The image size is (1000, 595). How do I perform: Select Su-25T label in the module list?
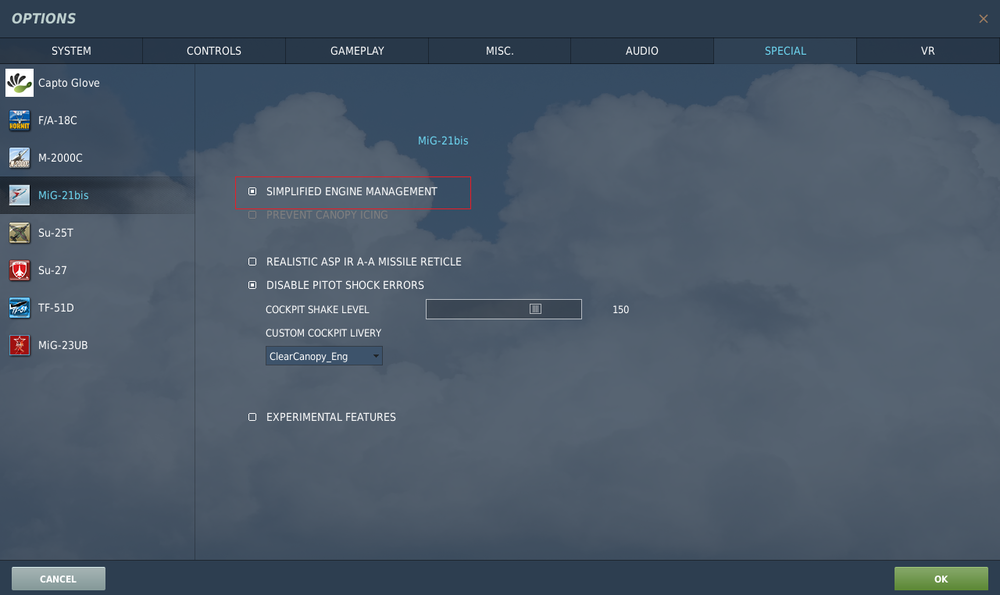point(55,233)
